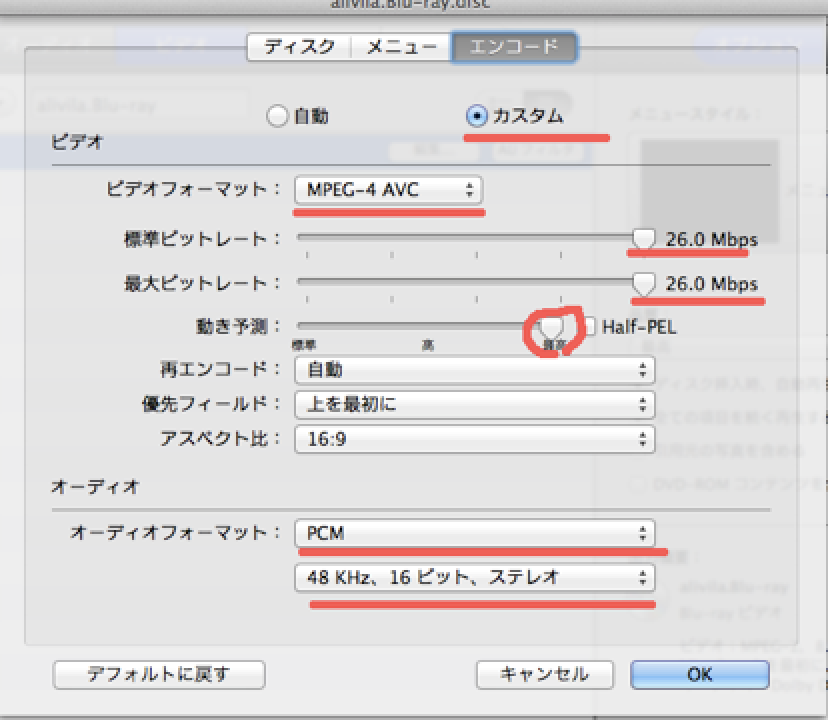Click the オーディオ section heading
828x720 pixels.
tap(96, 486)
